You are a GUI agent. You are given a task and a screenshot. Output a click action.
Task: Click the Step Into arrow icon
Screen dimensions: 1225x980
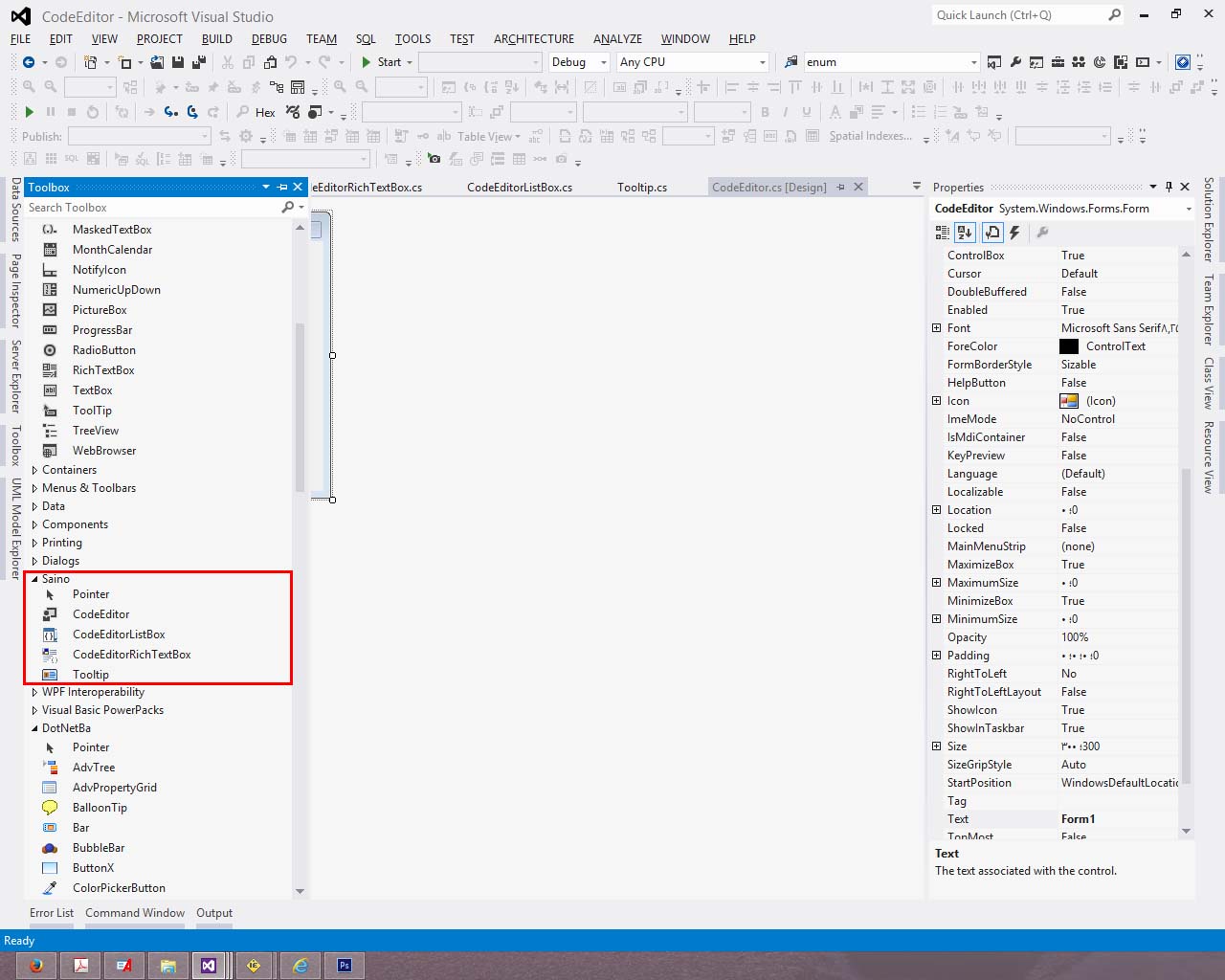click(170, 112)
